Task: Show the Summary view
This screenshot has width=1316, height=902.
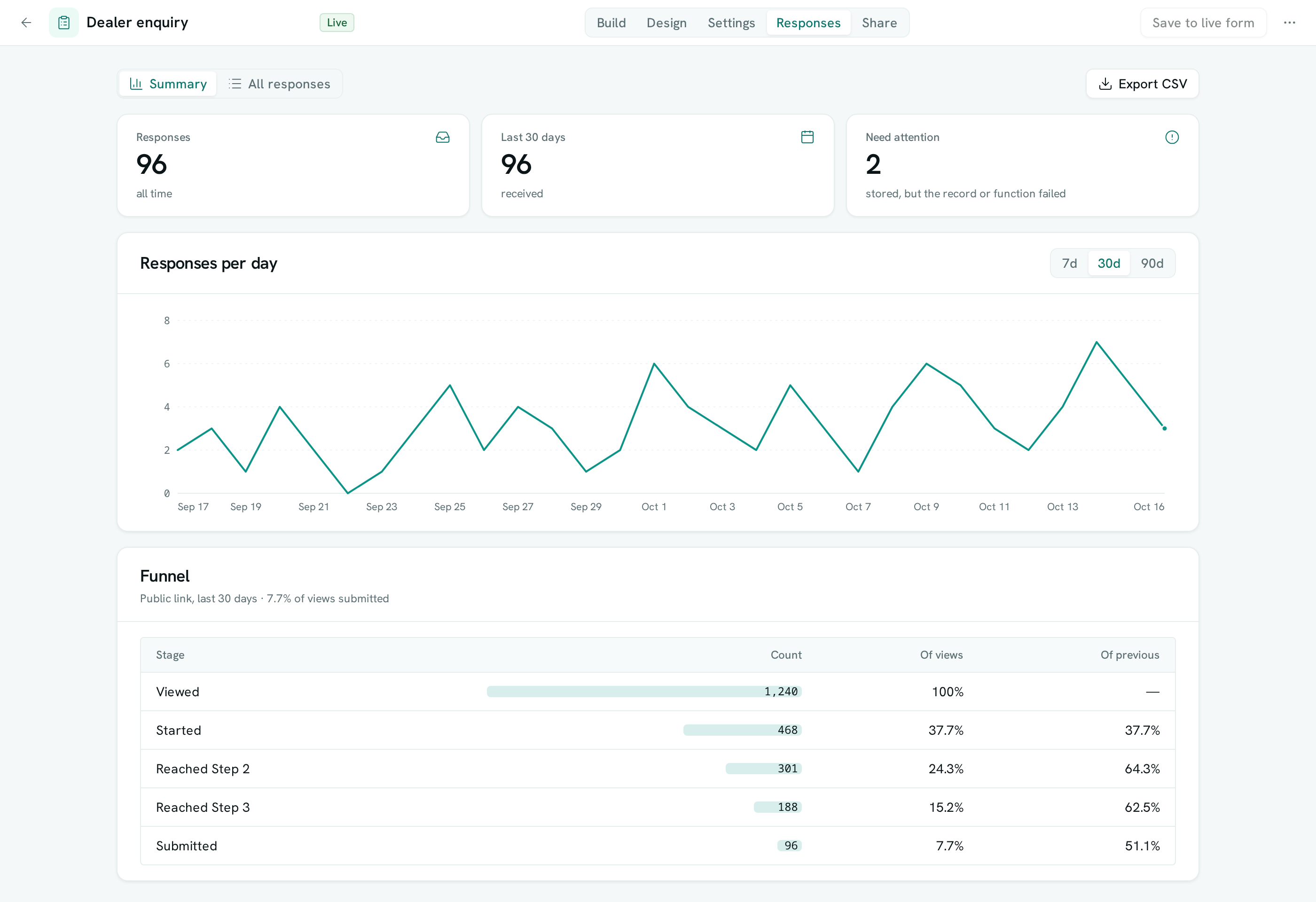Action: pos(168,84)
